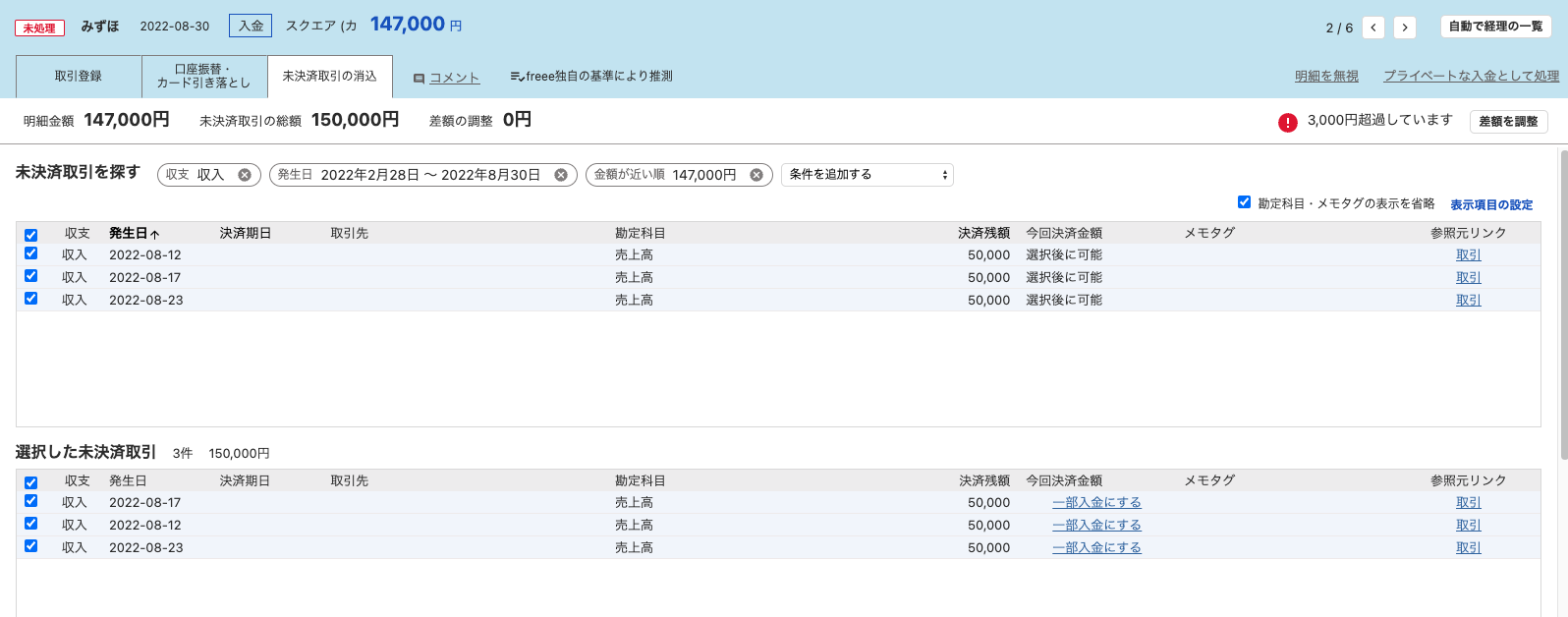Go to previous statement with left chevron
1568x617 pixels.
tap(1373, 28)
